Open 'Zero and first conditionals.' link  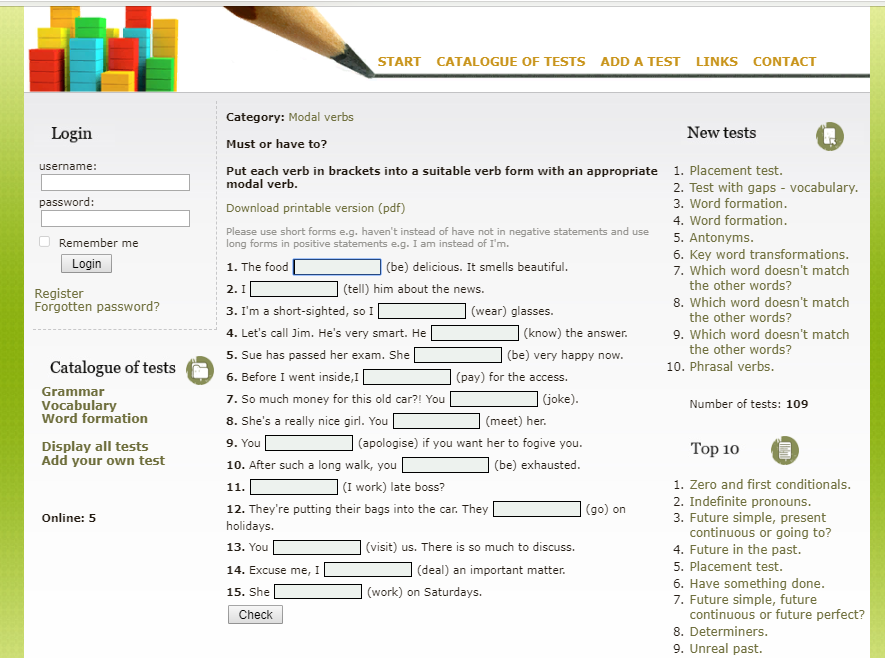click(770, 485)
